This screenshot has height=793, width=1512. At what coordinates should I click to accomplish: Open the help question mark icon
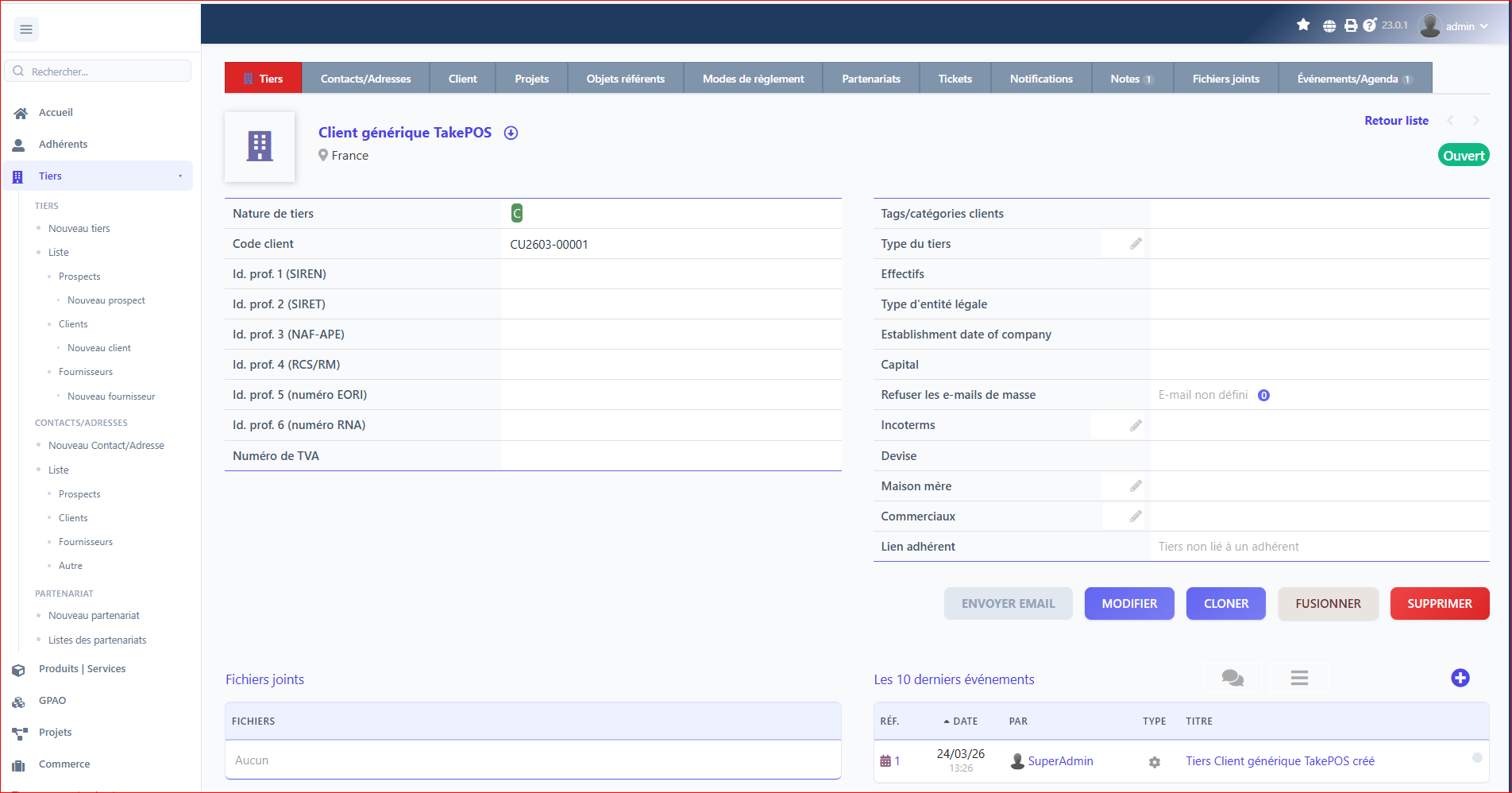(1369, 26)
